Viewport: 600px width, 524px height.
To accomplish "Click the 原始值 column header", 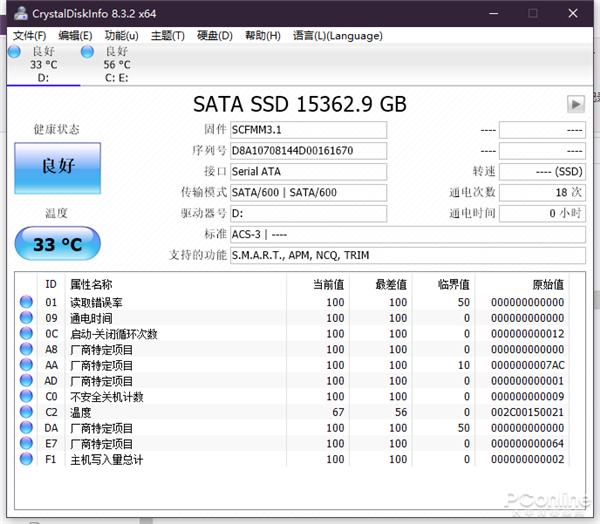I will 548,284.
